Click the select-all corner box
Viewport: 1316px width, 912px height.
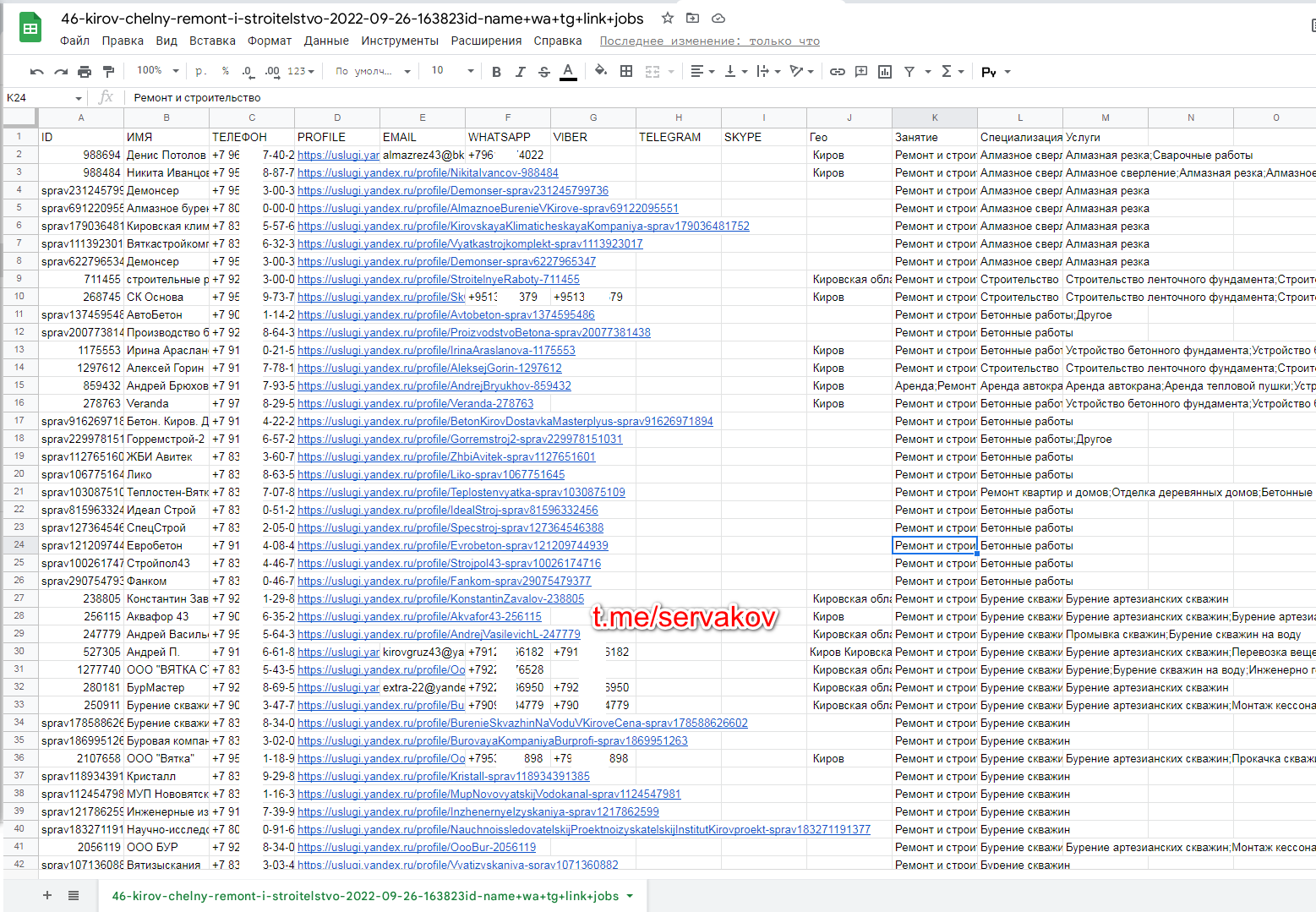[x=20, y=117]
